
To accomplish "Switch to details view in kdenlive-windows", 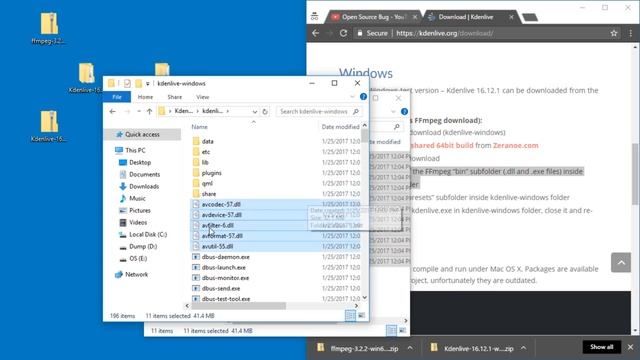I will (x=350, y=316).
